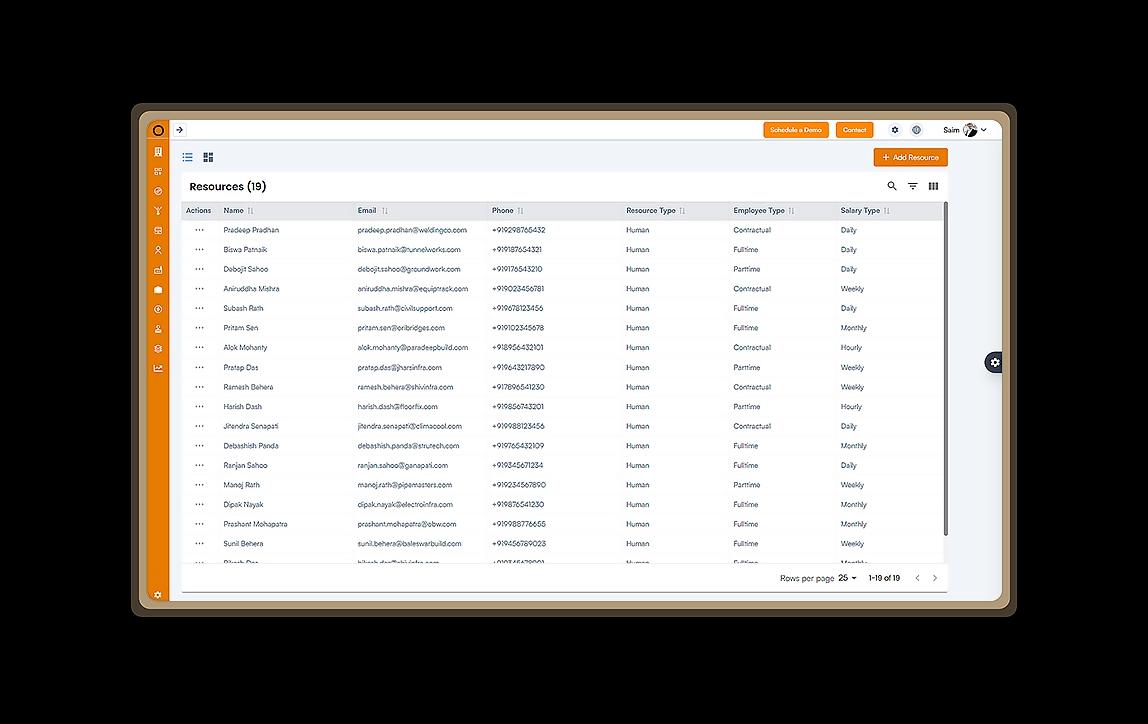This screenshot has width=1148, height=724.
Task: Click the Add Resource button
Action: pyautogui.click(x=910, y=157)
